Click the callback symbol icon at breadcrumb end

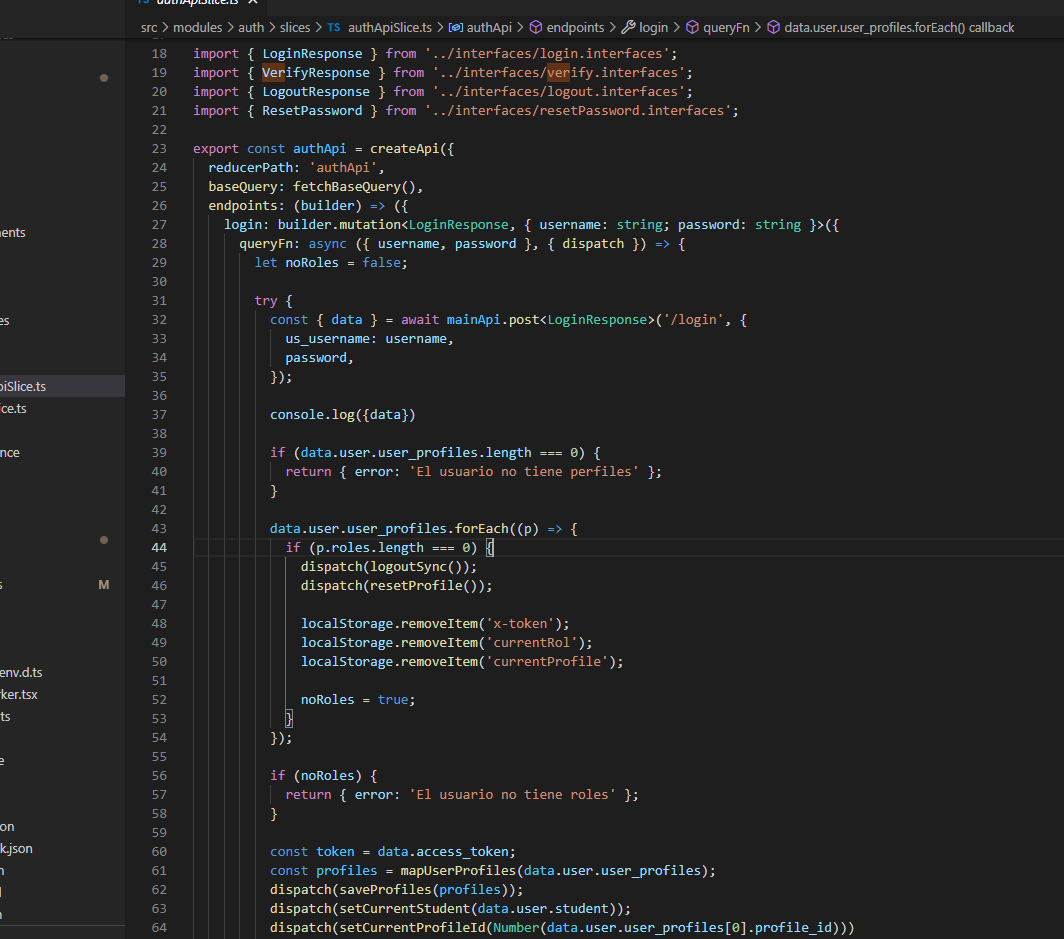click(x=776, y=27)
